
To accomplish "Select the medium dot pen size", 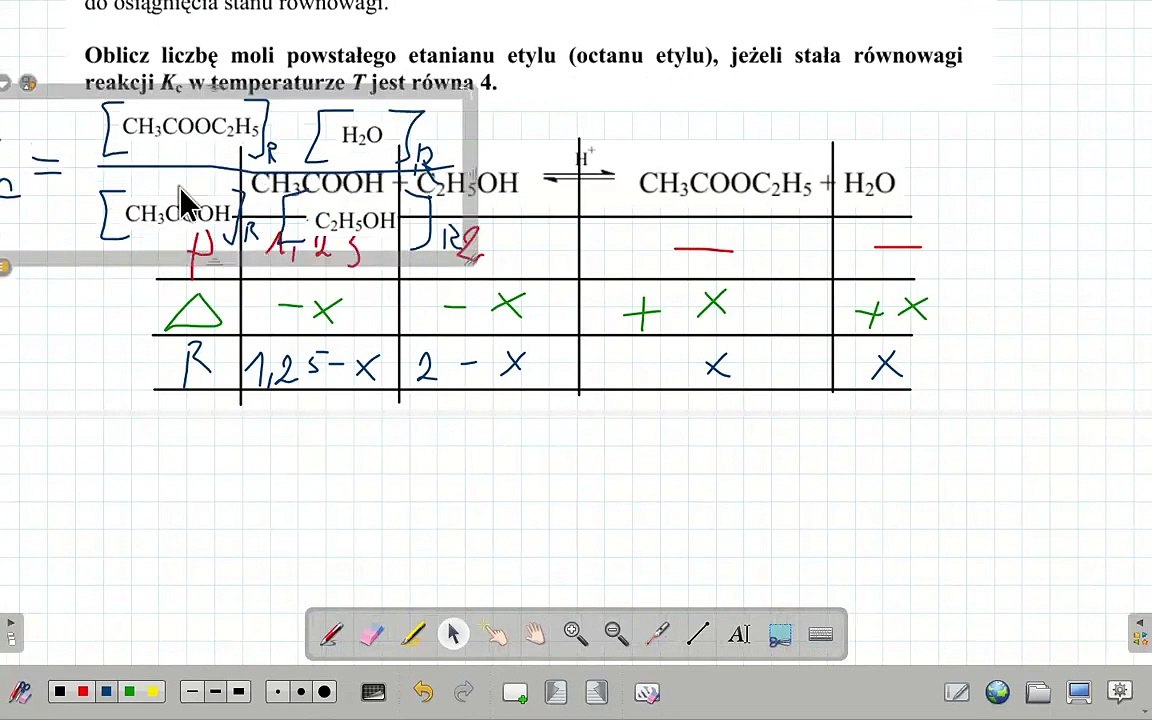I will [300, 691].
